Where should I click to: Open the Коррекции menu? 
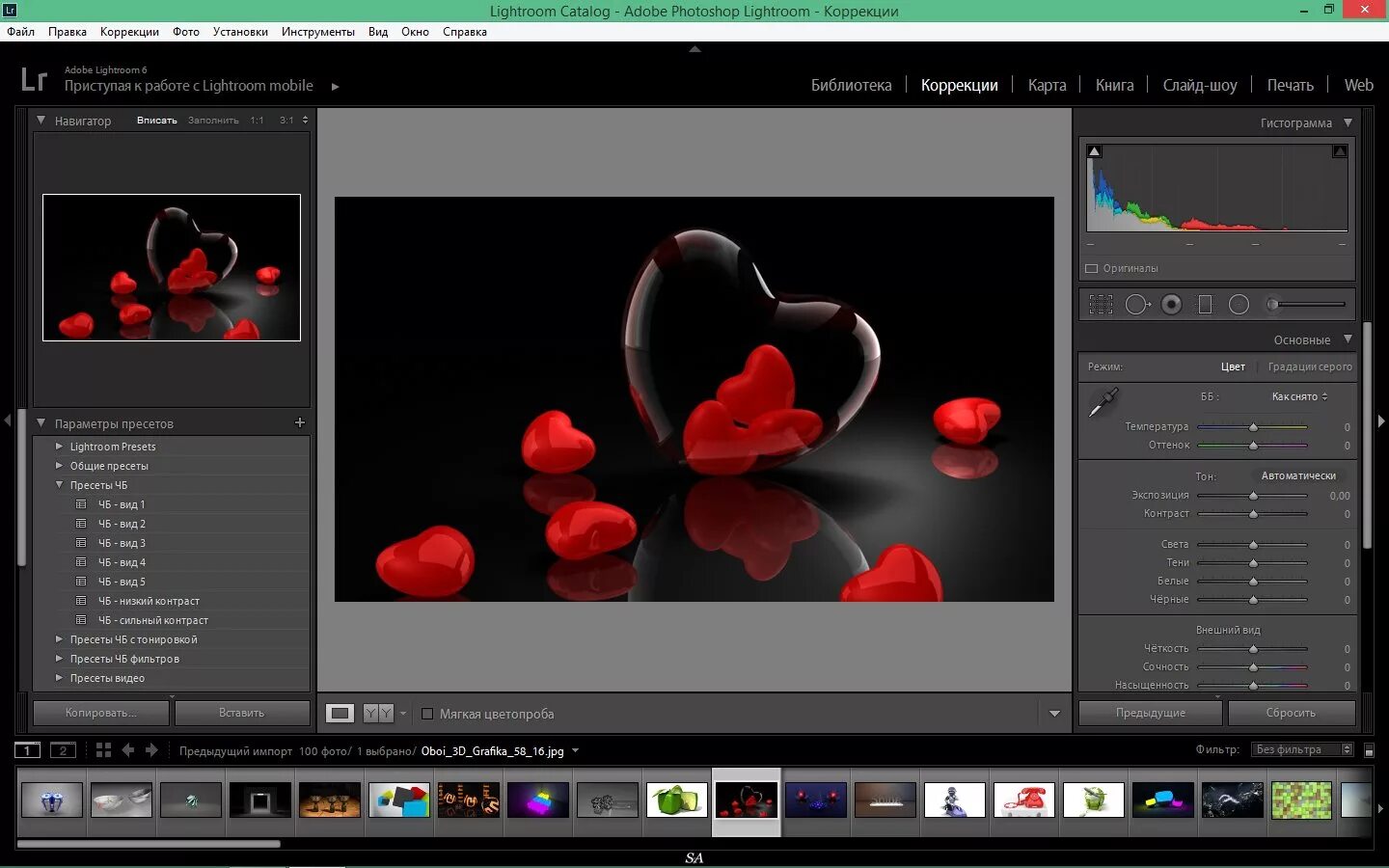click(129, 32)
